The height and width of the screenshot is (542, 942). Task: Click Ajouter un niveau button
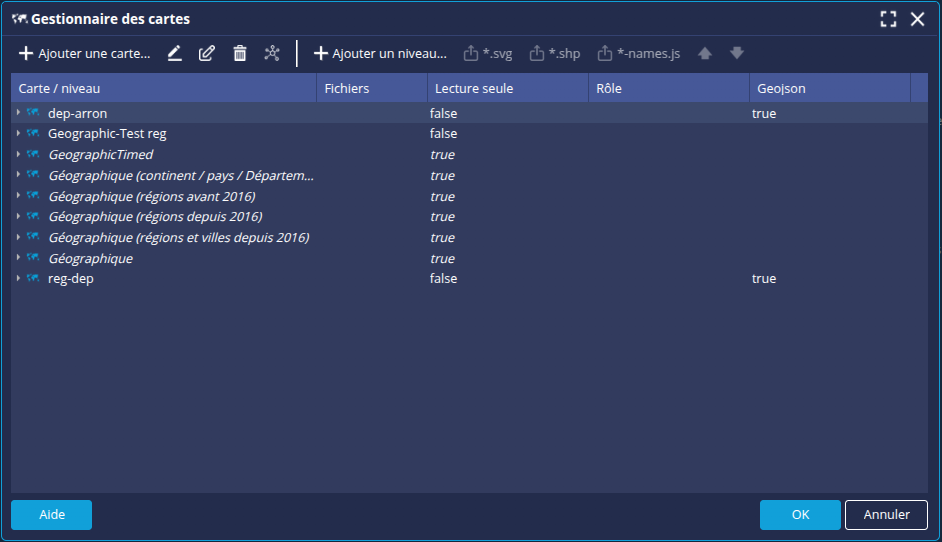pos(380,53)
